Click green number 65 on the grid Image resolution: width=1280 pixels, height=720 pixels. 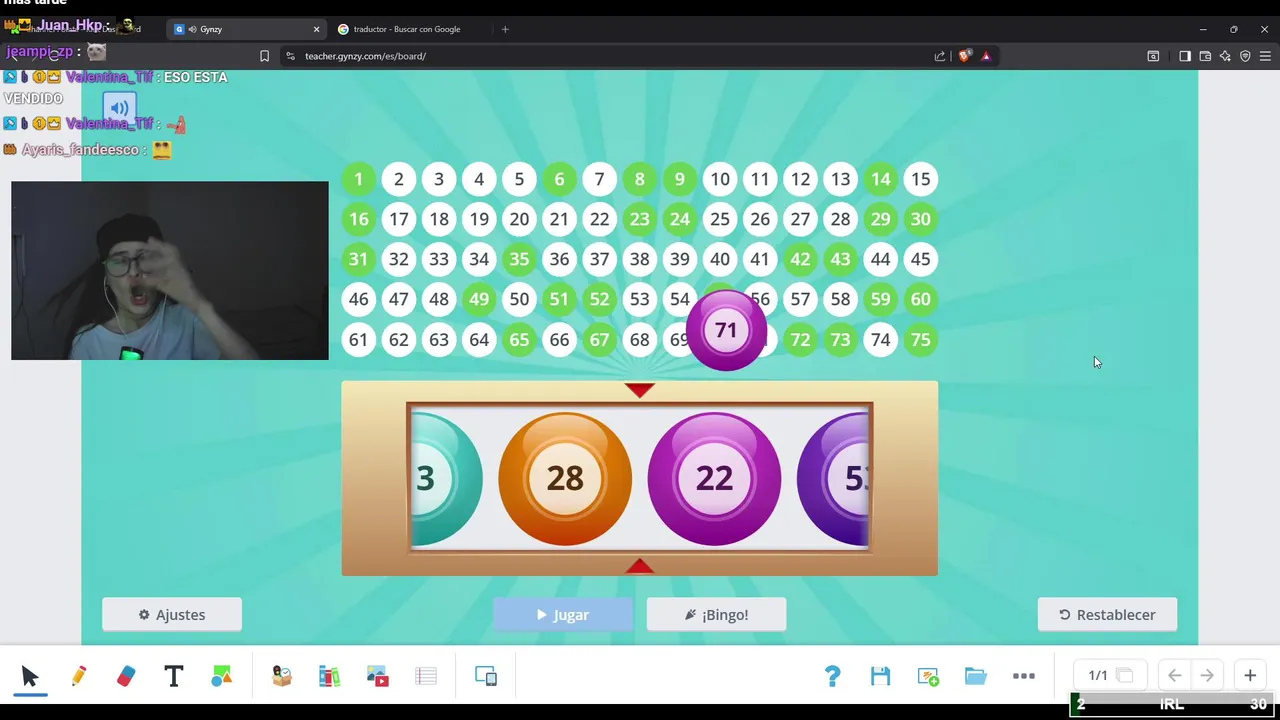[519, 340]
